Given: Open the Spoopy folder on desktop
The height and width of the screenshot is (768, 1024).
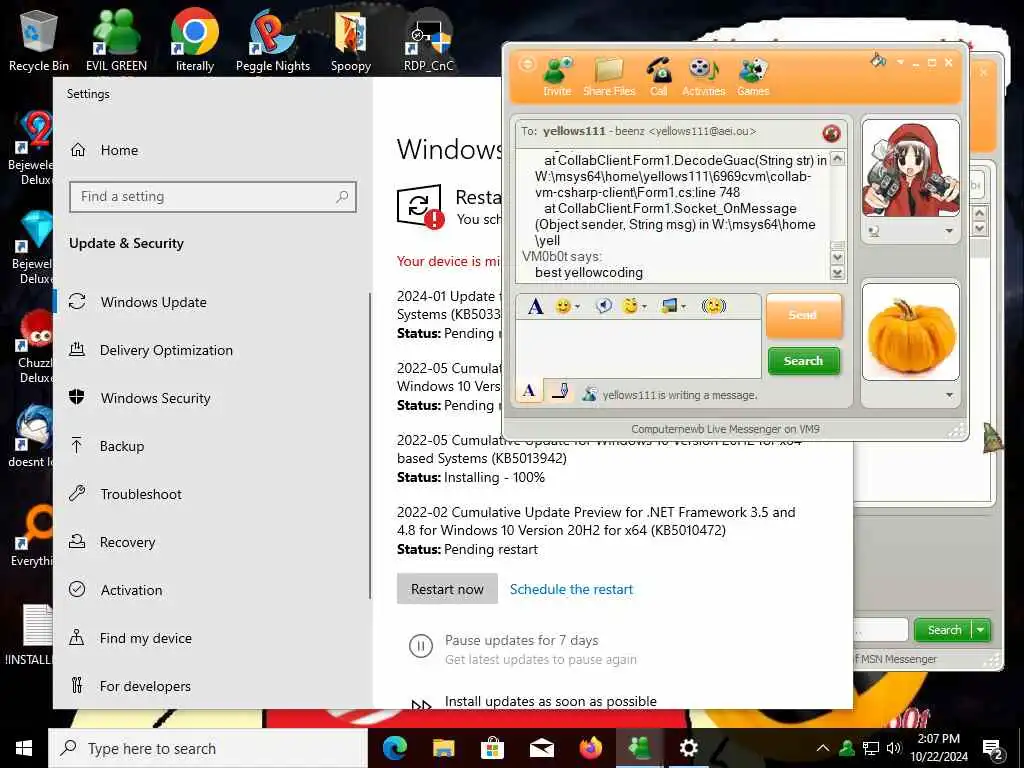Looking at the screenshot, I should [x=351, y=39].
